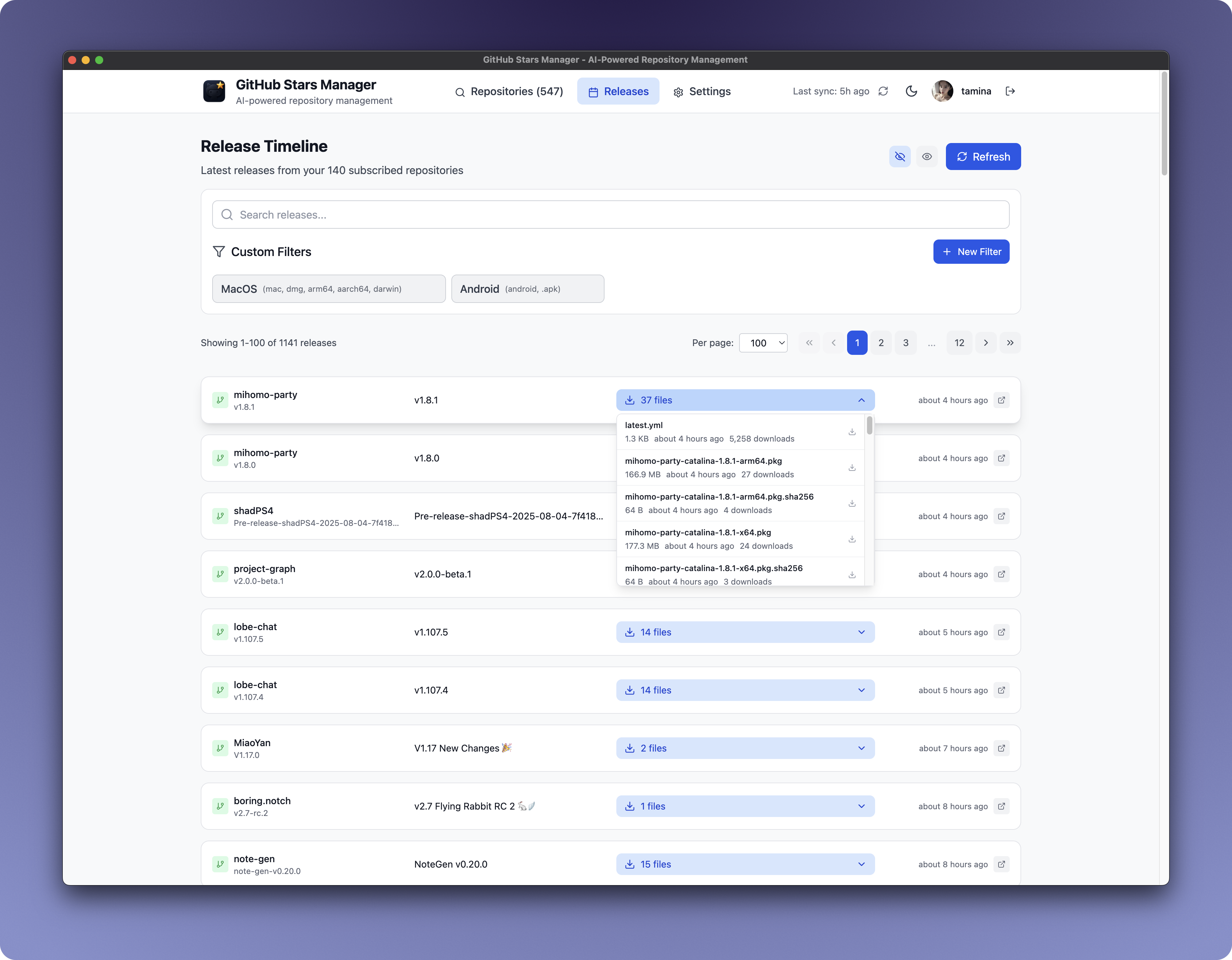Download the arm64.pkg.sha256 checksum file
This screenshot has width=1232, height=960.
[852, 503]
